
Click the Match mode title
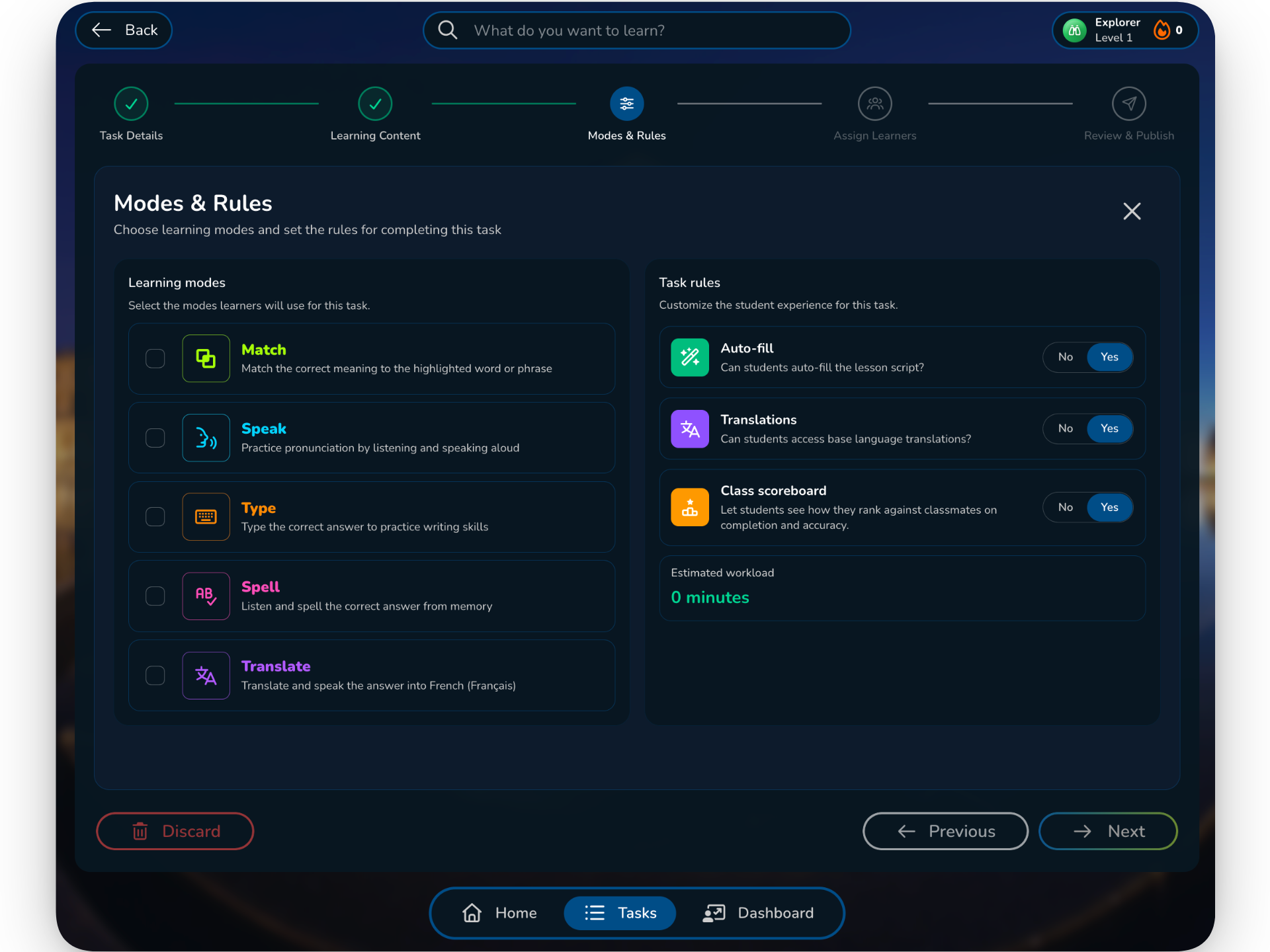(263, 350)
